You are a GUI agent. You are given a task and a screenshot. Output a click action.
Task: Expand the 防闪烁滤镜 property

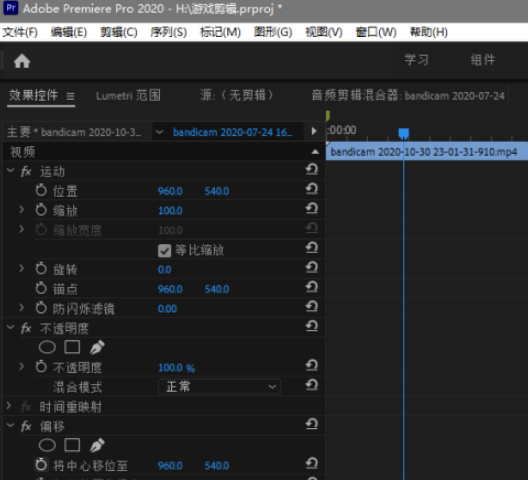pyautogui.click(x=22, y=308)
